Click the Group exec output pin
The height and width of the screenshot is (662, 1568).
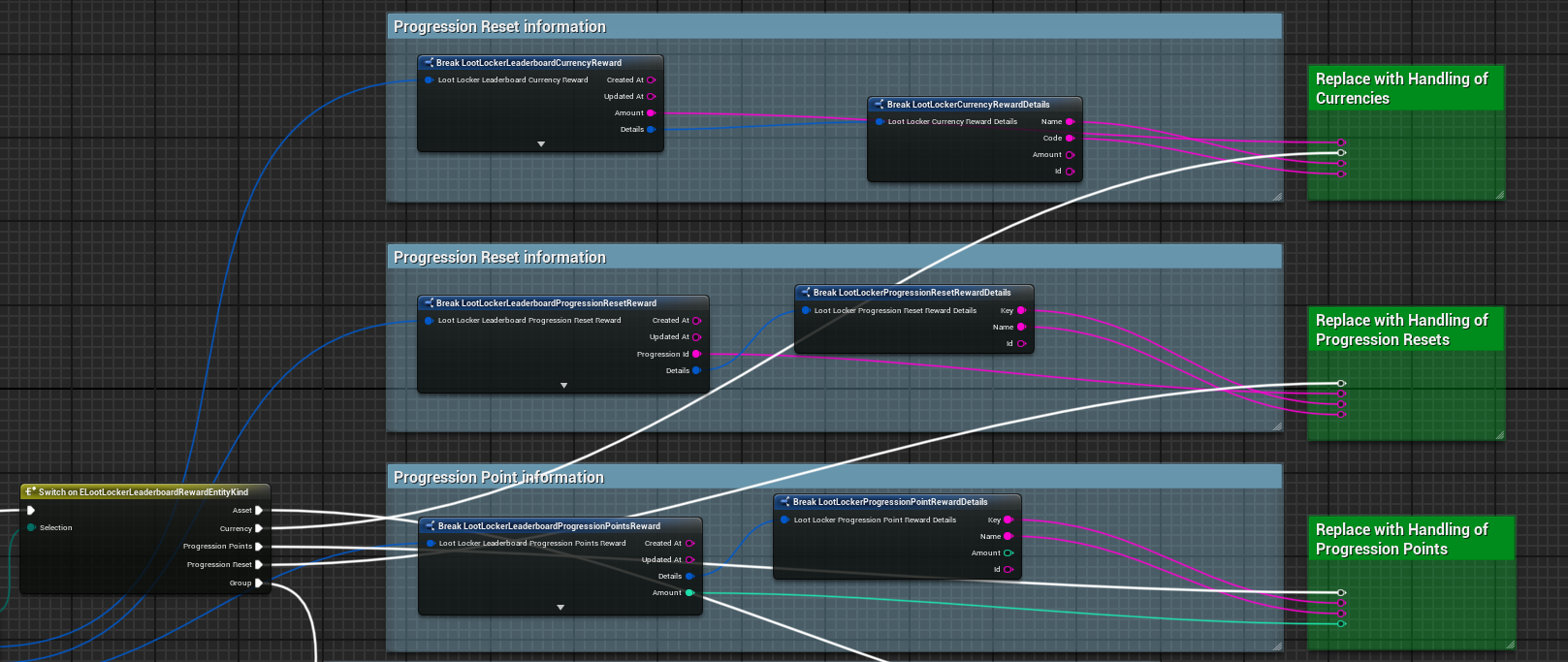pos(259,583)
